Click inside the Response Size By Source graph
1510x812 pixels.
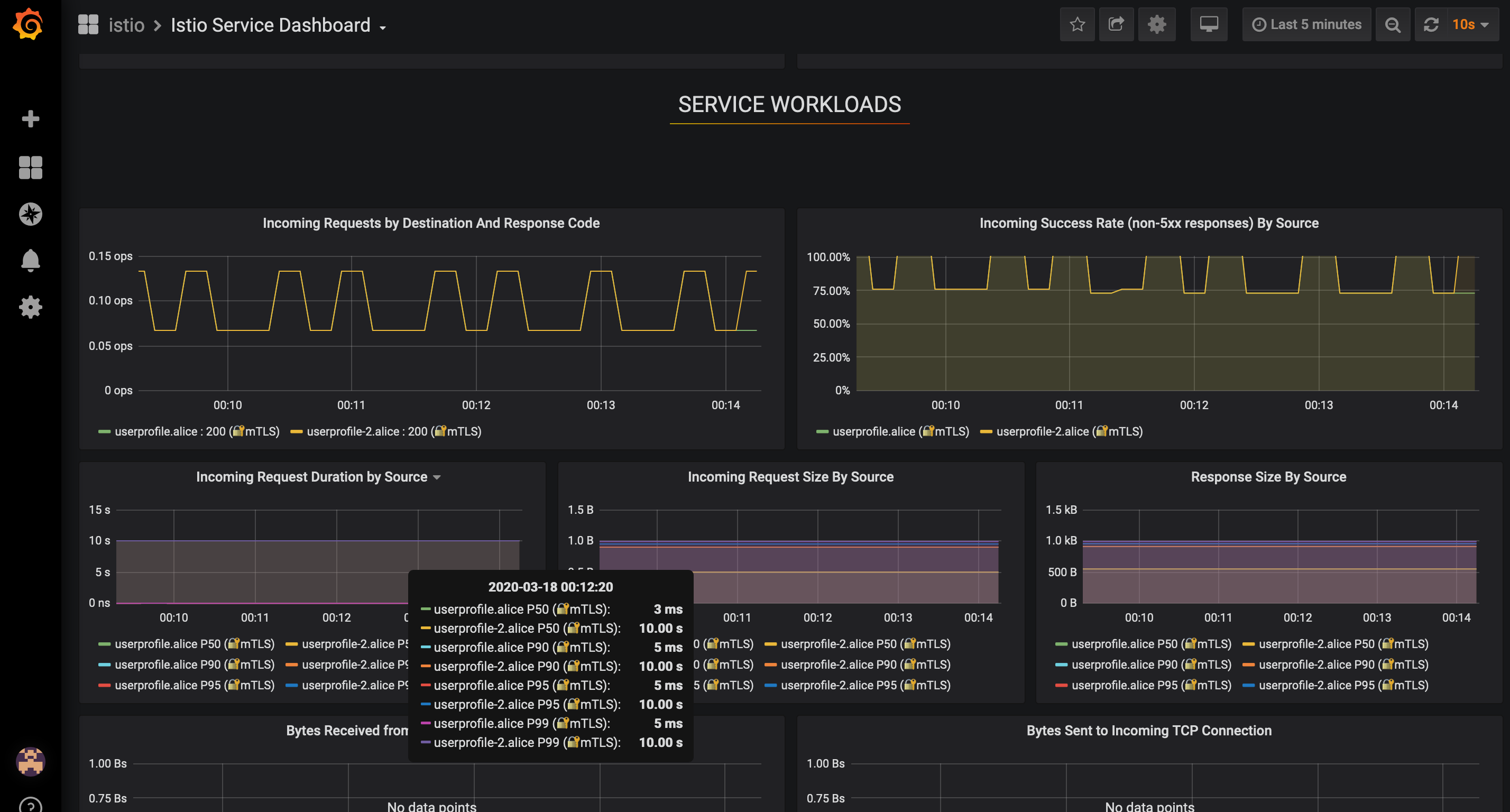click(x=1280, y=556)
